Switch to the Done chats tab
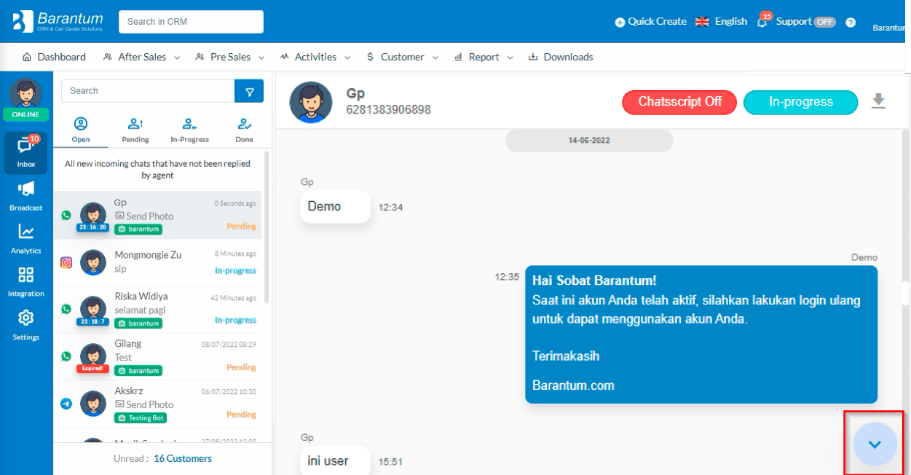 coord(242,130)
